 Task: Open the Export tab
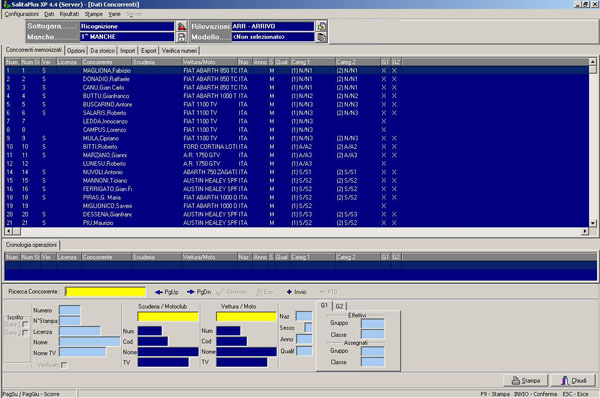click(148, 51)
